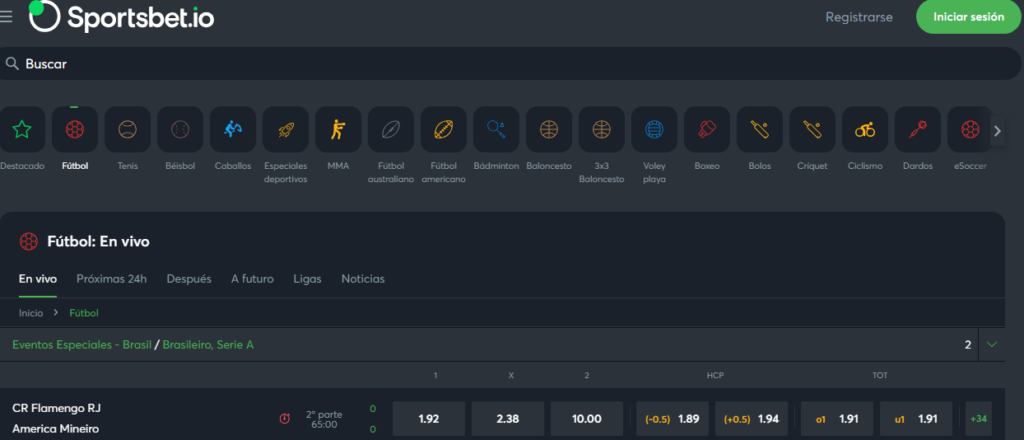Click the Buscar search field
This screenshot has height=440, width=1024.
[x=500, y=64]
